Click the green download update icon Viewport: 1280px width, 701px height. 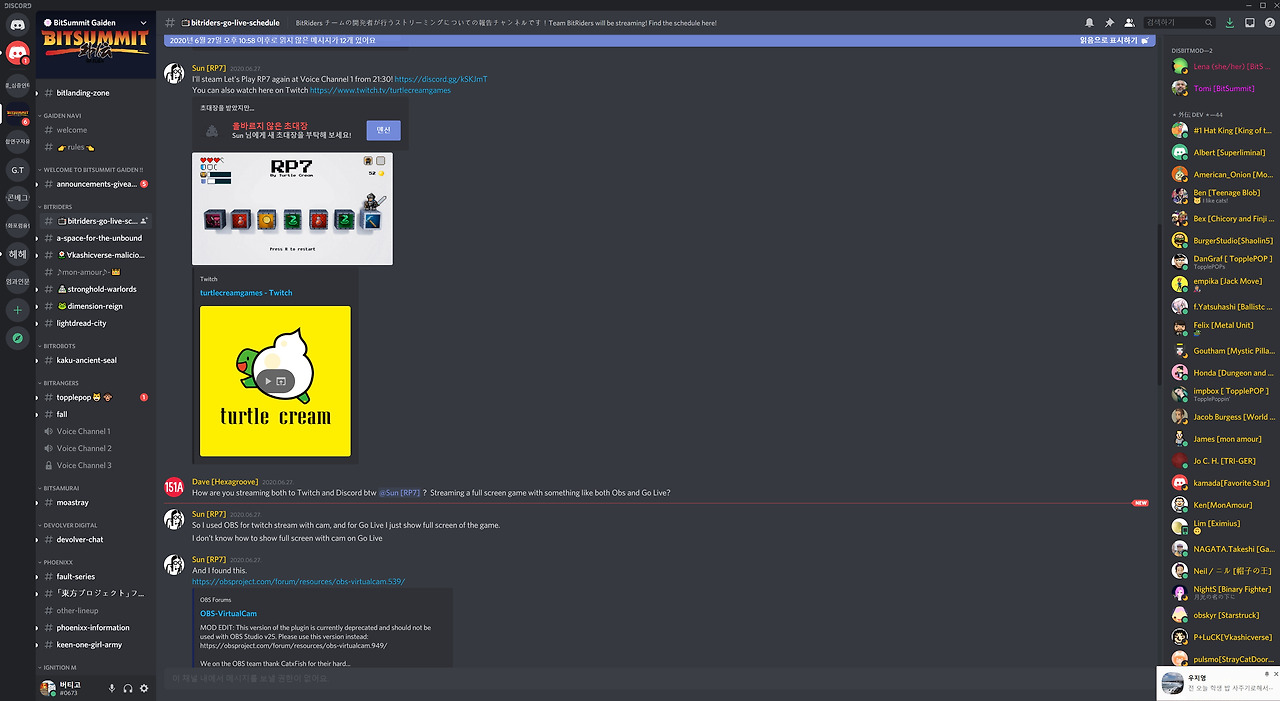click(1229, 22)
